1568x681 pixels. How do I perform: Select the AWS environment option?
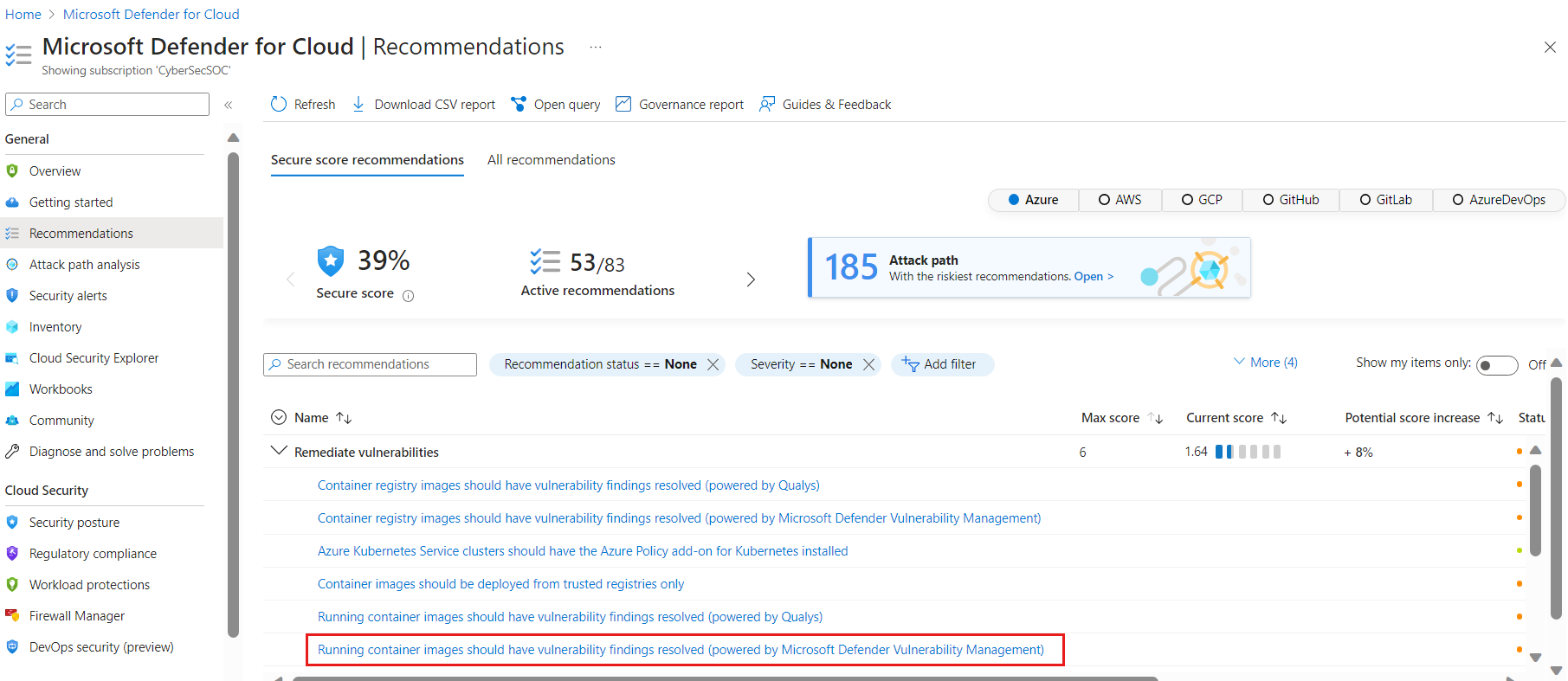[1120, 200]
